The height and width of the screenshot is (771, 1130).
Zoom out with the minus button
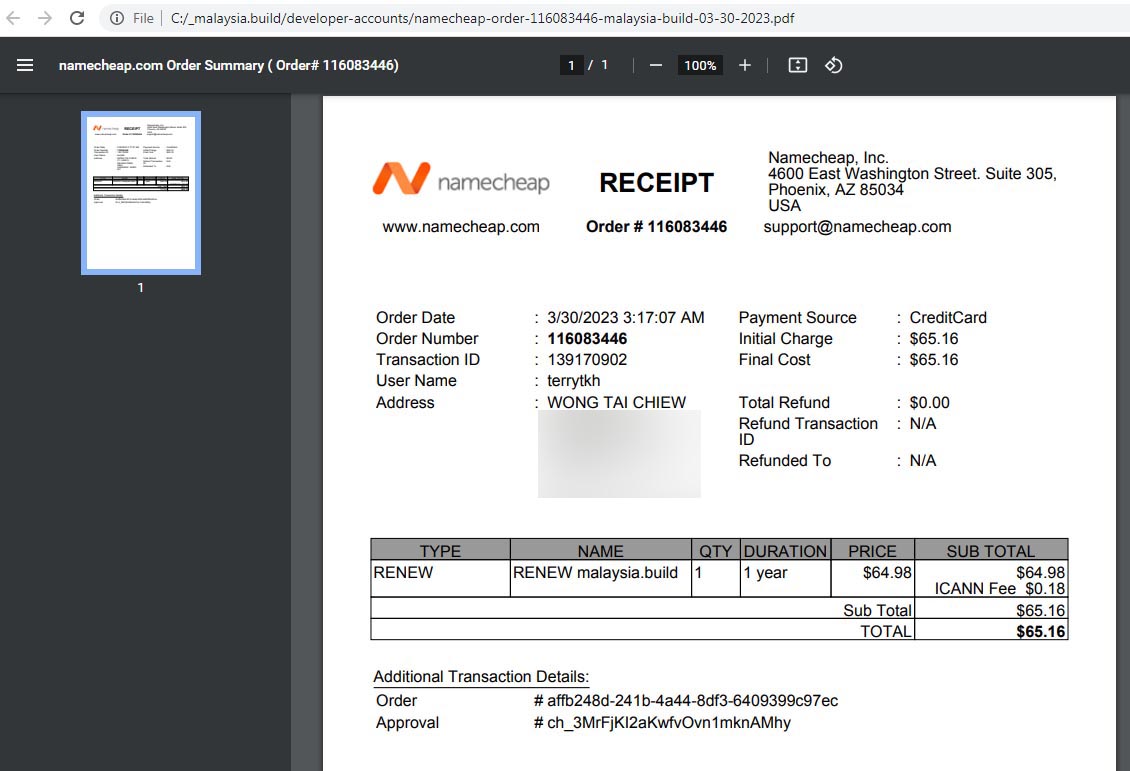point(656,66)
